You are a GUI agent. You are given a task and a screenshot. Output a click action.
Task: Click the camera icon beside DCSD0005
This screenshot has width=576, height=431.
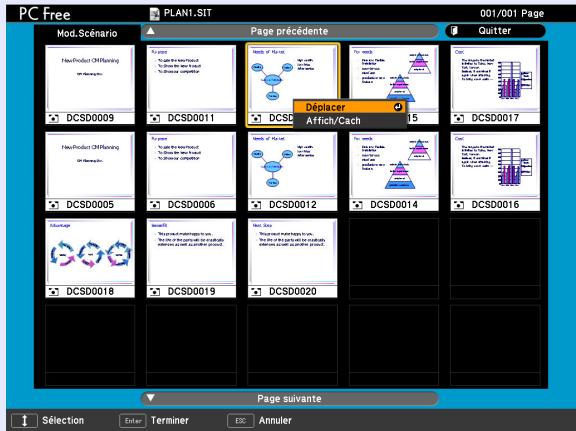[x=54, y=205]
